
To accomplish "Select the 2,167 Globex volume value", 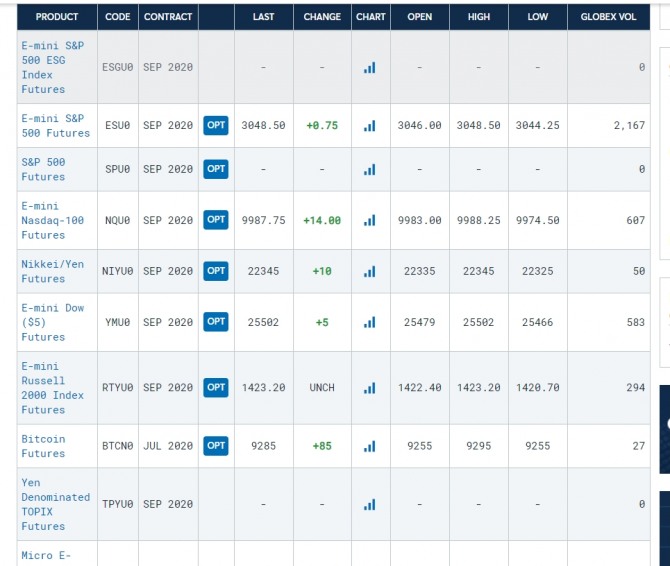I will tap(629, 126).
